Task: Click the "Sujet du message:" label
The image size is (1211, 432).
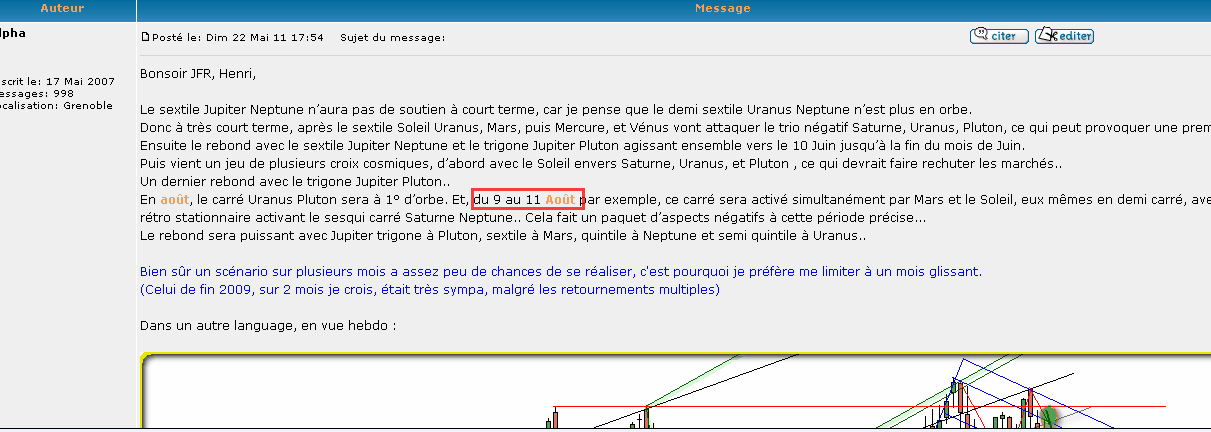Action: click(x=393, y=38)
